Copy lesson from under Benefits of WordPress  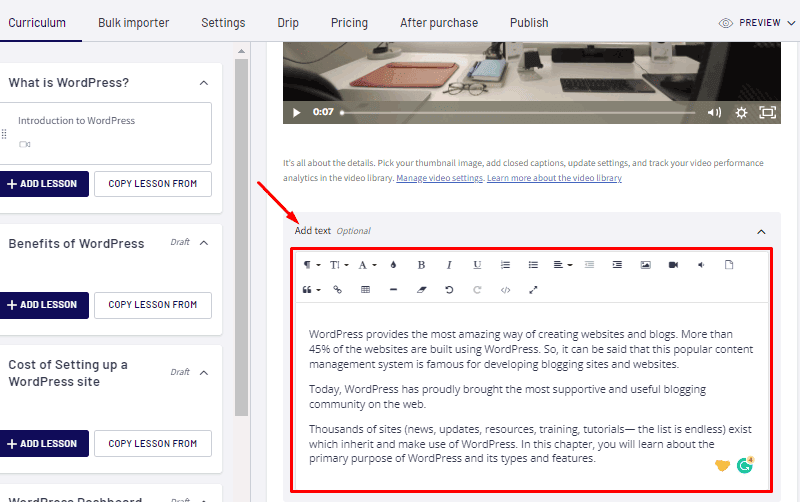153,305
